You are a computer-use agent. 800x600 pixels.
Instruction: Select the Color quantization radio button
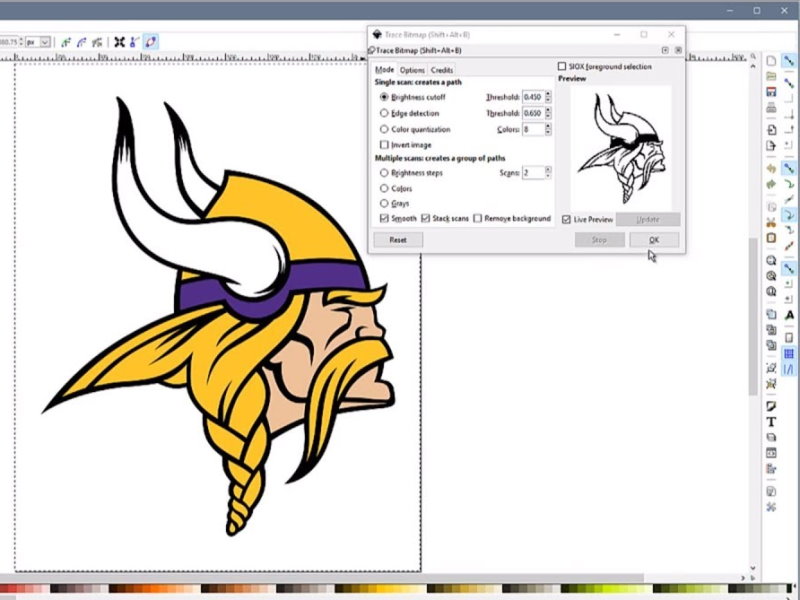pos(384,130)
